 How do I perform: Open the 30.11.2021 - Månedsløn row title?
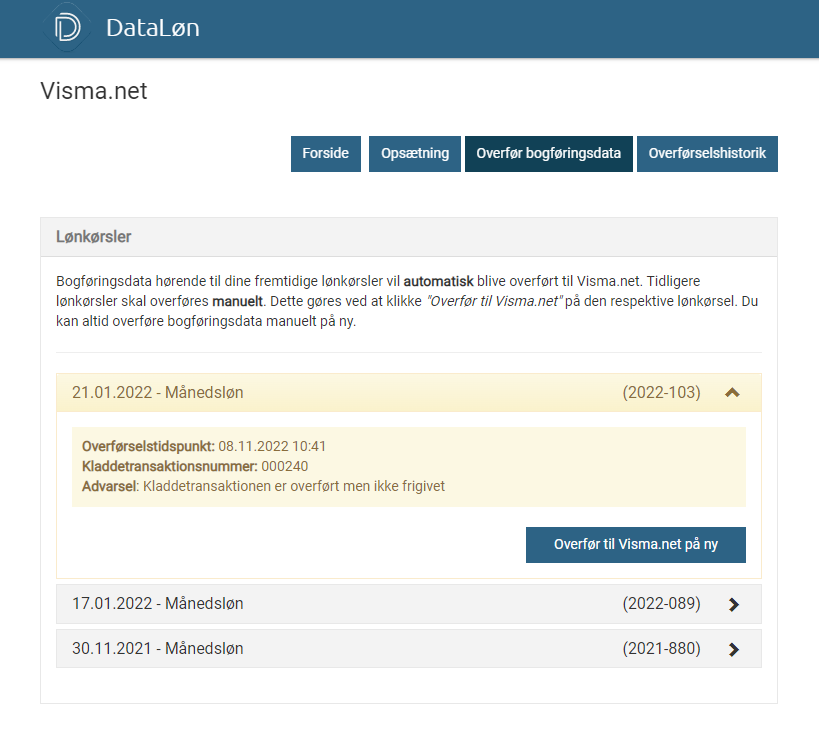158,649
